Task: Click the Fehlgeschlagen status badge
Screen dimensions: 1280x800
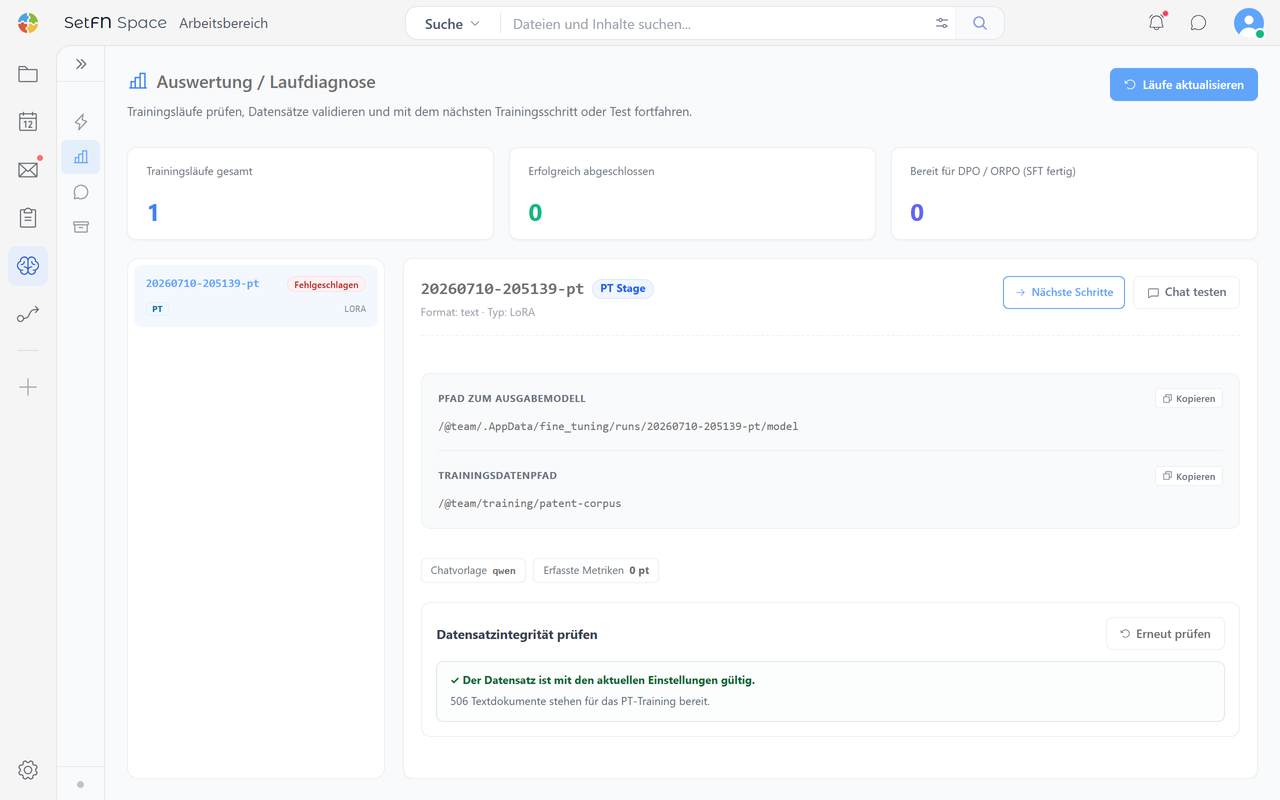Action: click(326, 285)
